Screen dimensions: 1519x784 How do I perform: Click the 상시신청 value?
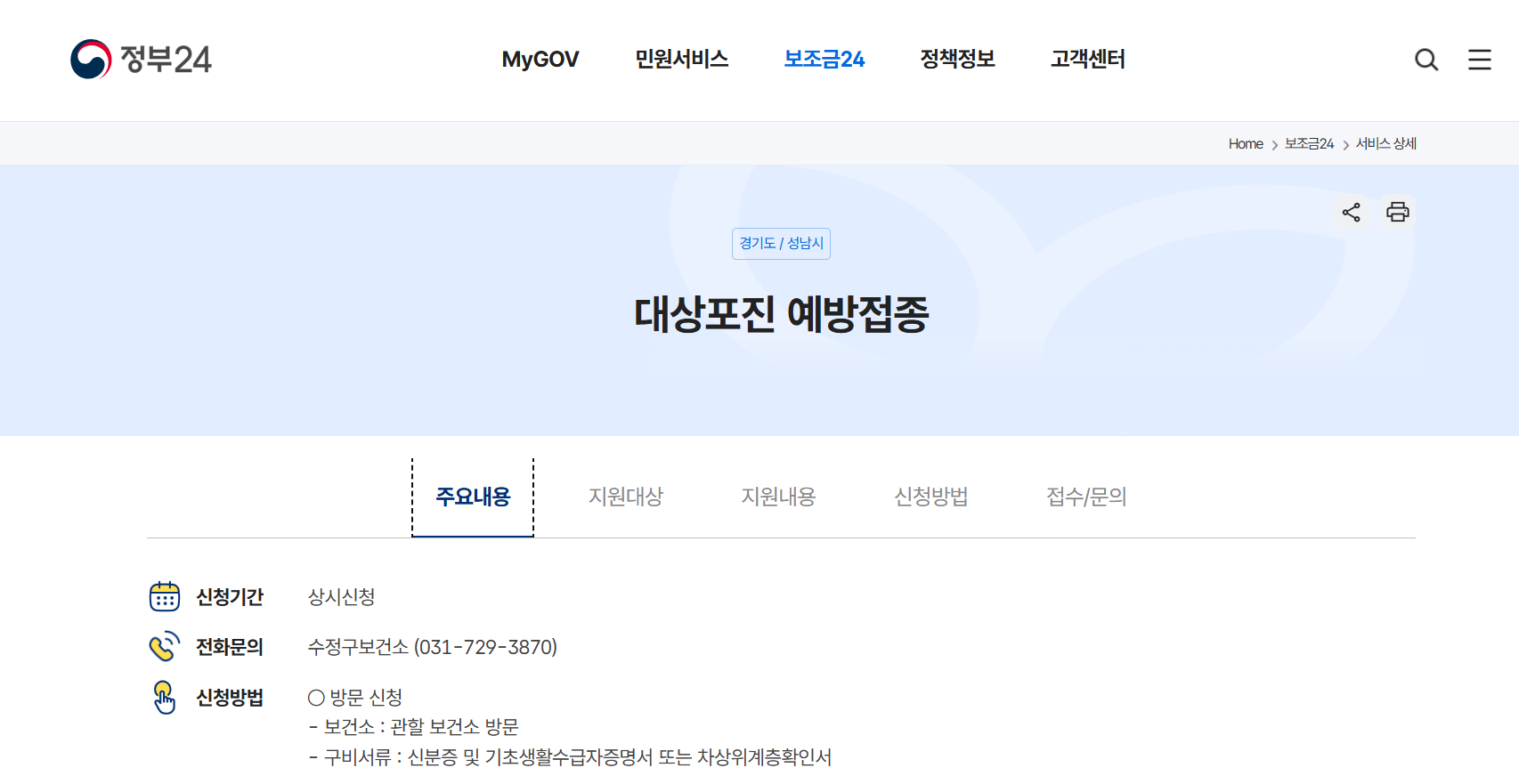pyautogui.click(x=342, y=597)
